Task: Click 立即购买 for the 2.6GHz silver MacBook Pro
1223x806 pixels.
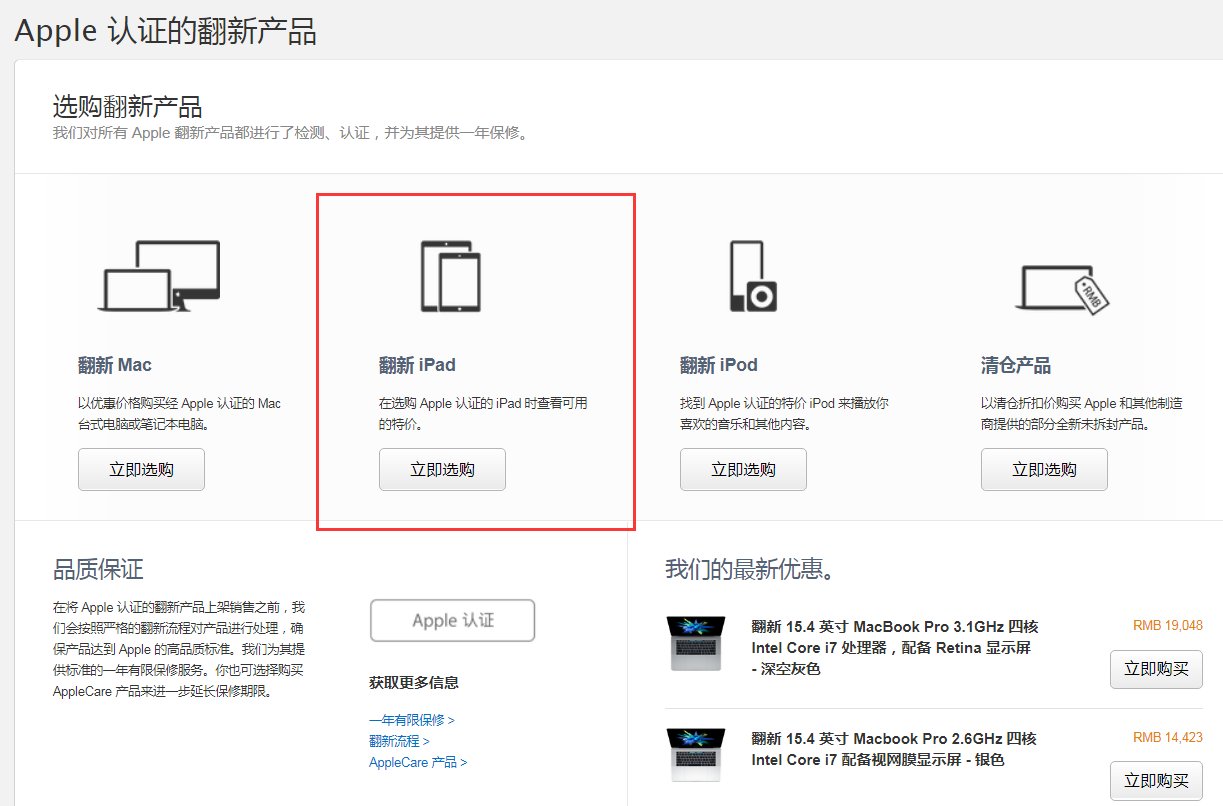Action: coord(1156,780)
